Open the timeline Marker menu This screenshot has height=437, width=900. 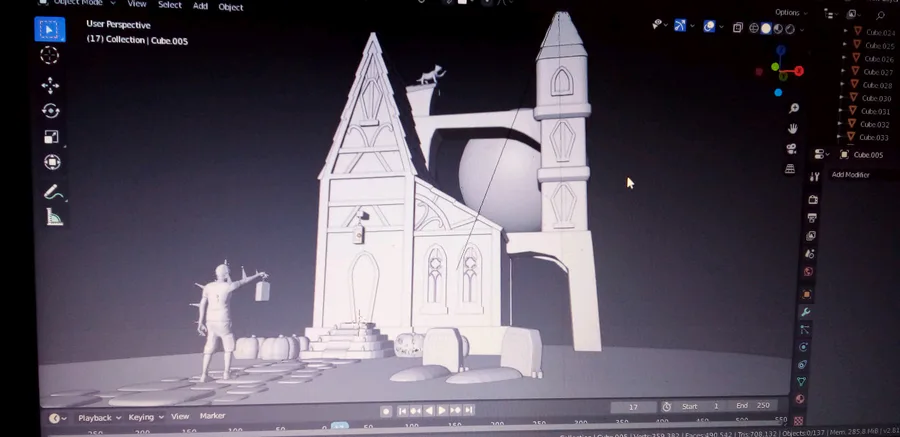[212, 416]
